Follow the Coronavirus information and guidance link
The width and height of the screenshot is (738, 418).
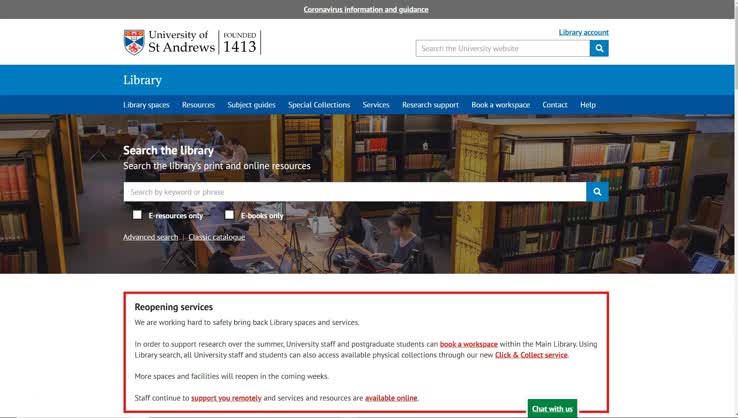(x=366, y=9)
